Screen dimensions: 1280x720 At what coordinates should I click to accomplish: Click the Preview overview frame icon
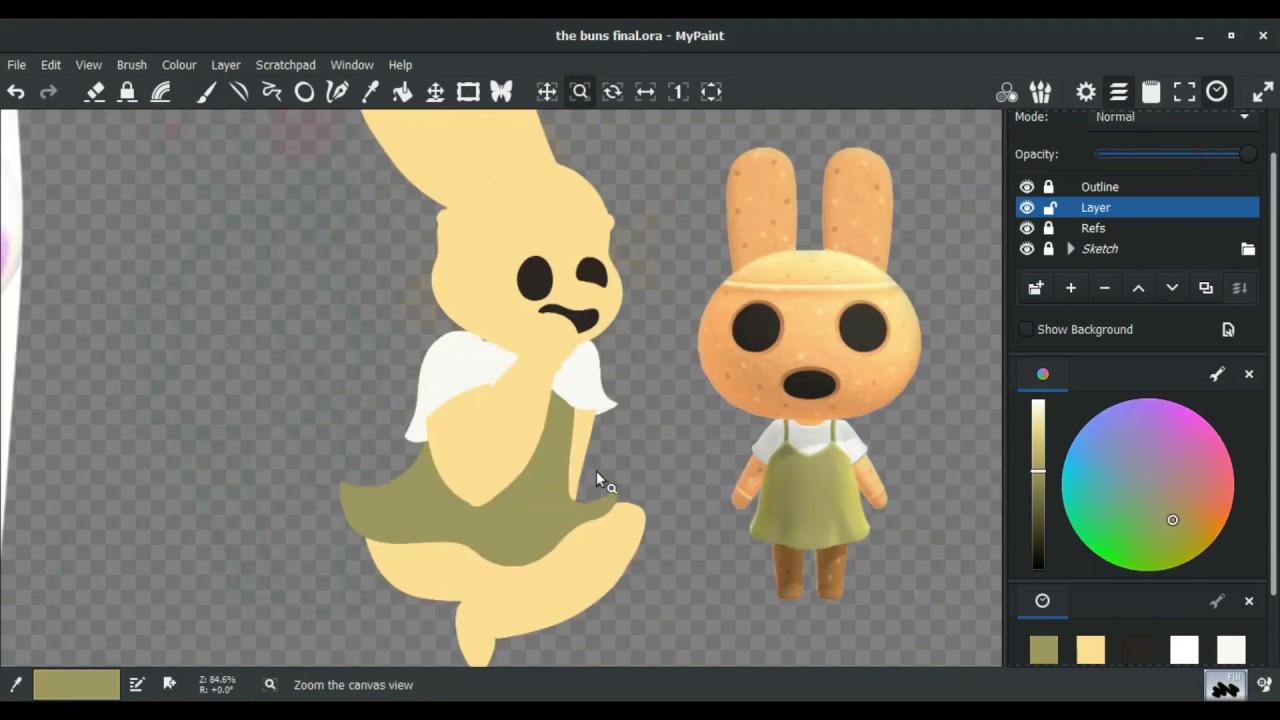pyautogui.click(x=1184, y=92)
